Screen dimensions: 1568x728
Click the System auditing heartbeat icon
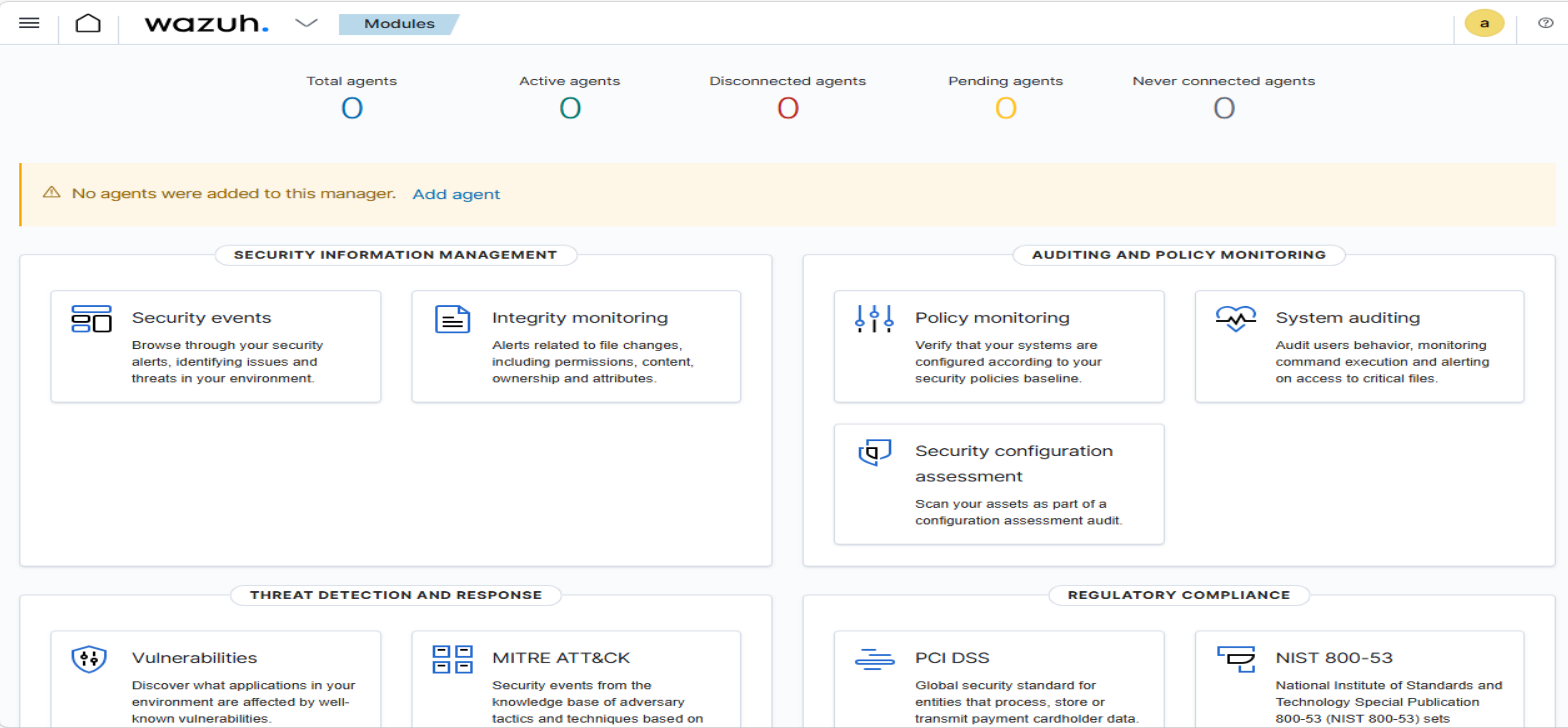click(x=1236, y=319)
